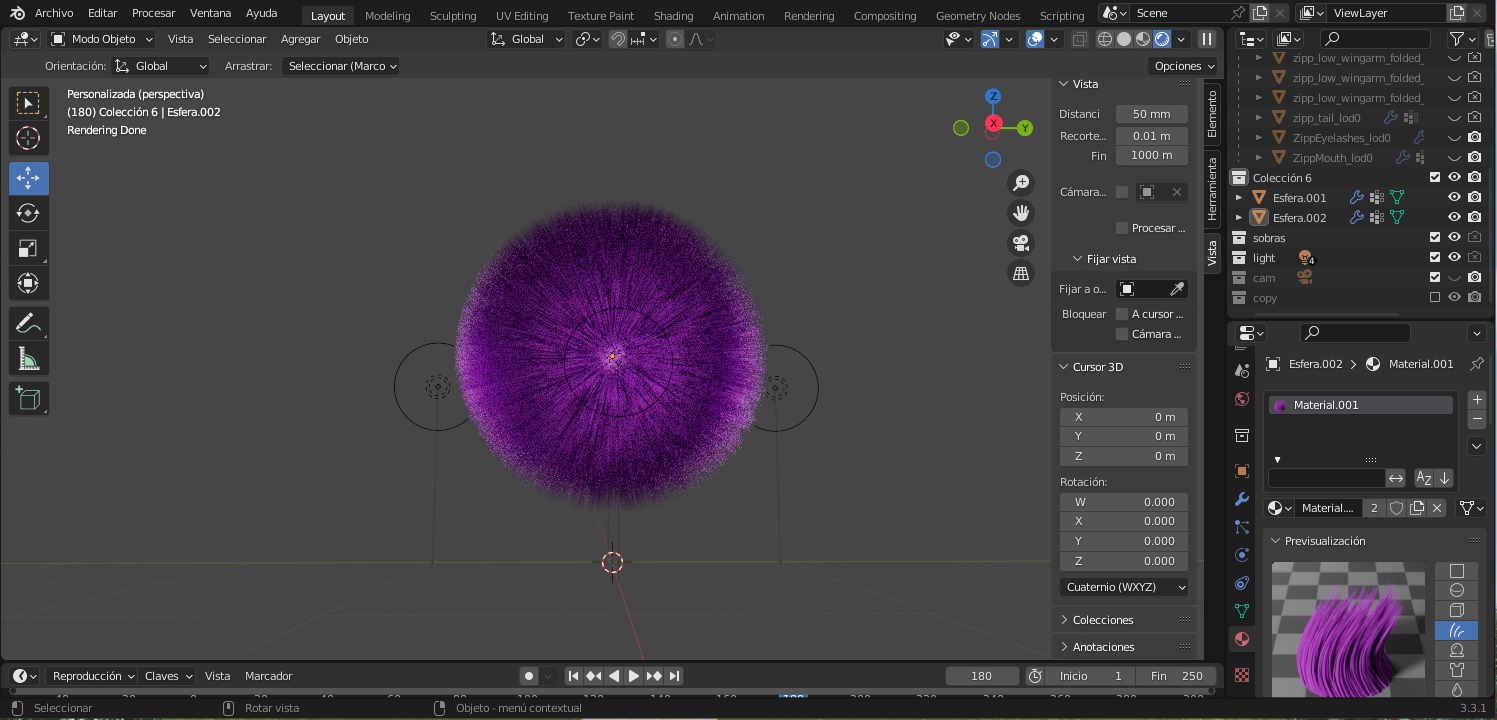
Task: Switch to the Shading workspace tab
Action: (x=673, y=16)
